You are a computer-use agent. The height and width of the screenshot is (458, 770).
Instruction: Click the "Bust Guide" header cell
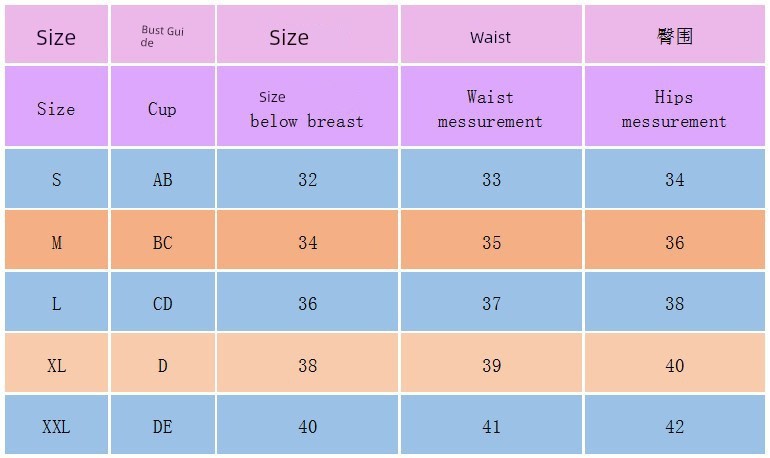(x=162, y=36)
